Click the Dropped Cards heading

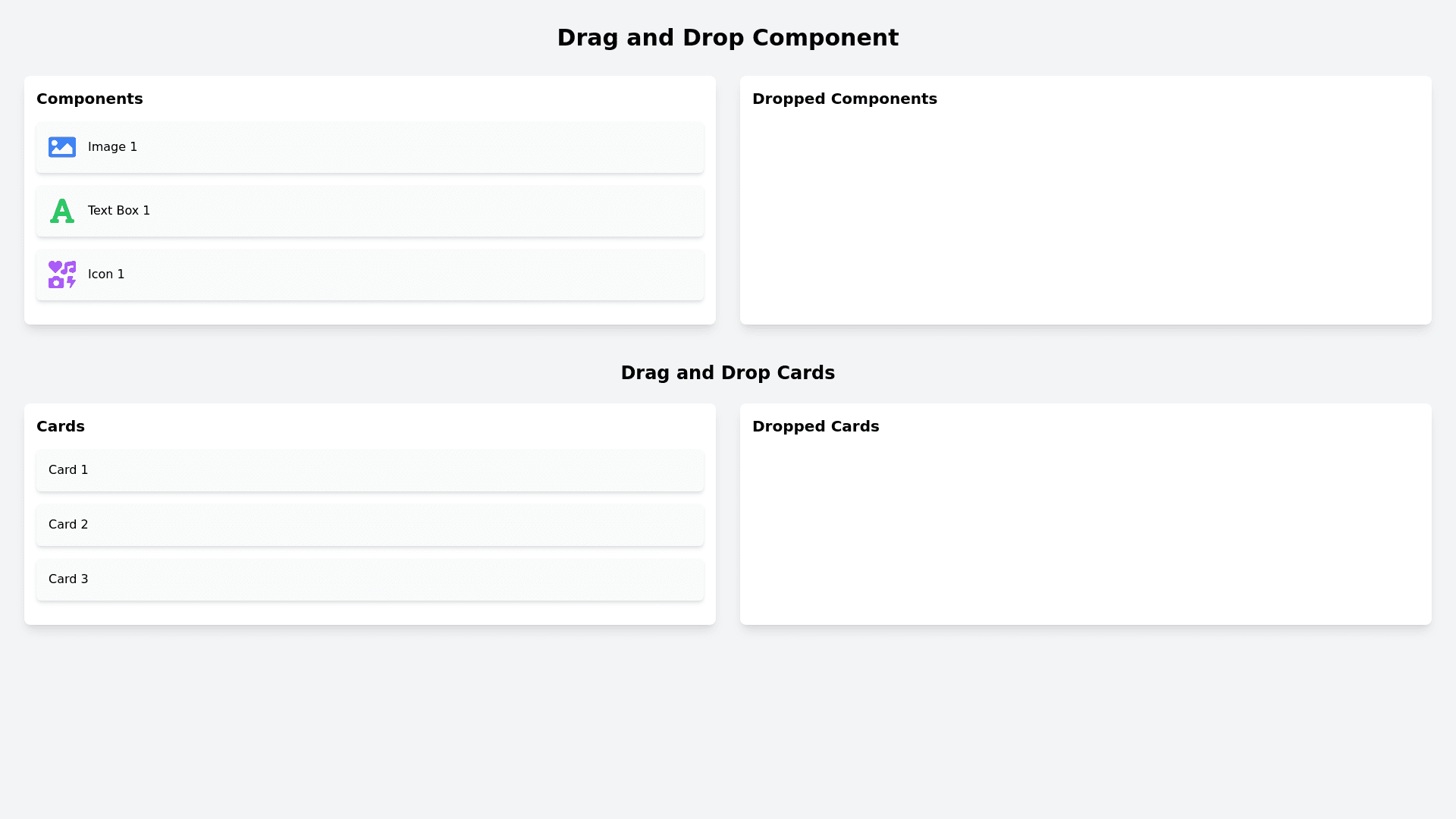[815, 427]
